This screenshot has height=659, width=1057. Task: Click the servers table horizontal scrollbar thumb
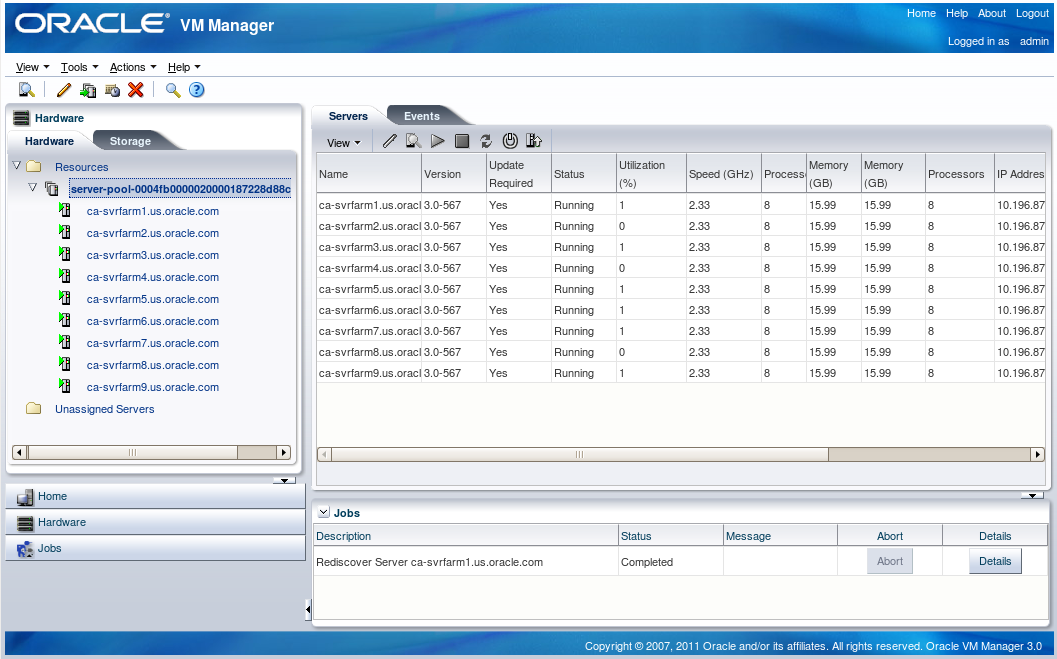click(580, 455)
